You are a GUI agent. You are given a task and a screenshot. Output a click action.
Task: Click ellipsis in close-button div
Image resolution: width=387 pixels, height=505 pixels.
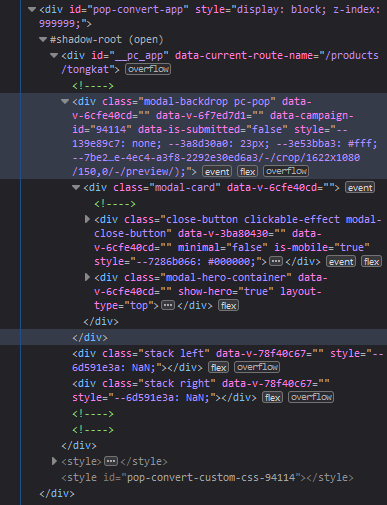pyautogui.click(x=276, y=261)
